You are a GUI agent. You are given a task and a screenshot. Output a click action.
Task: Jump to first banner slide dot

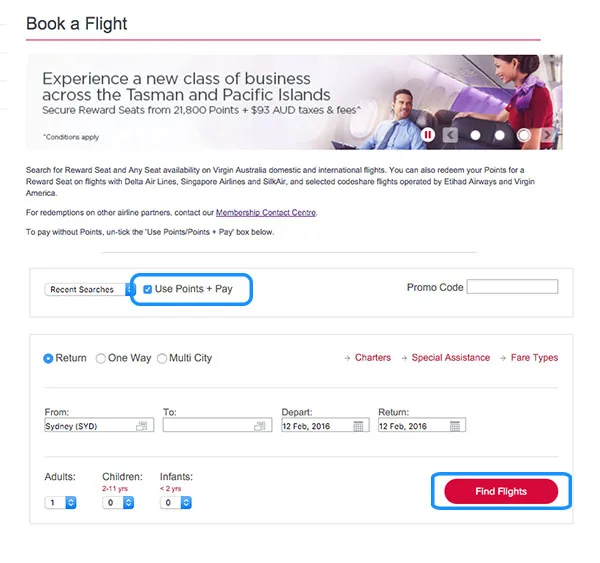[475, 134]
